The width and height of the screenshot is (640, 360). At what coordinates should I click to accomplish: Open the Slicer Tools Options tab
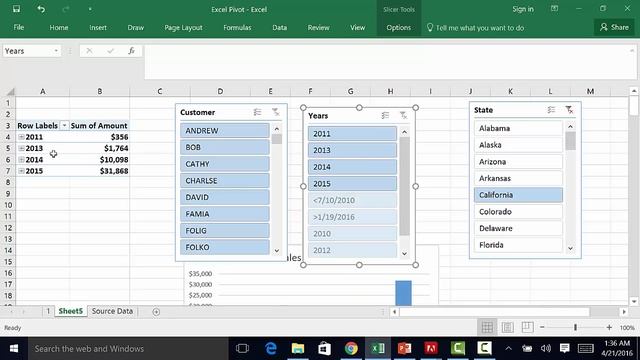click(x=399, y=28)
